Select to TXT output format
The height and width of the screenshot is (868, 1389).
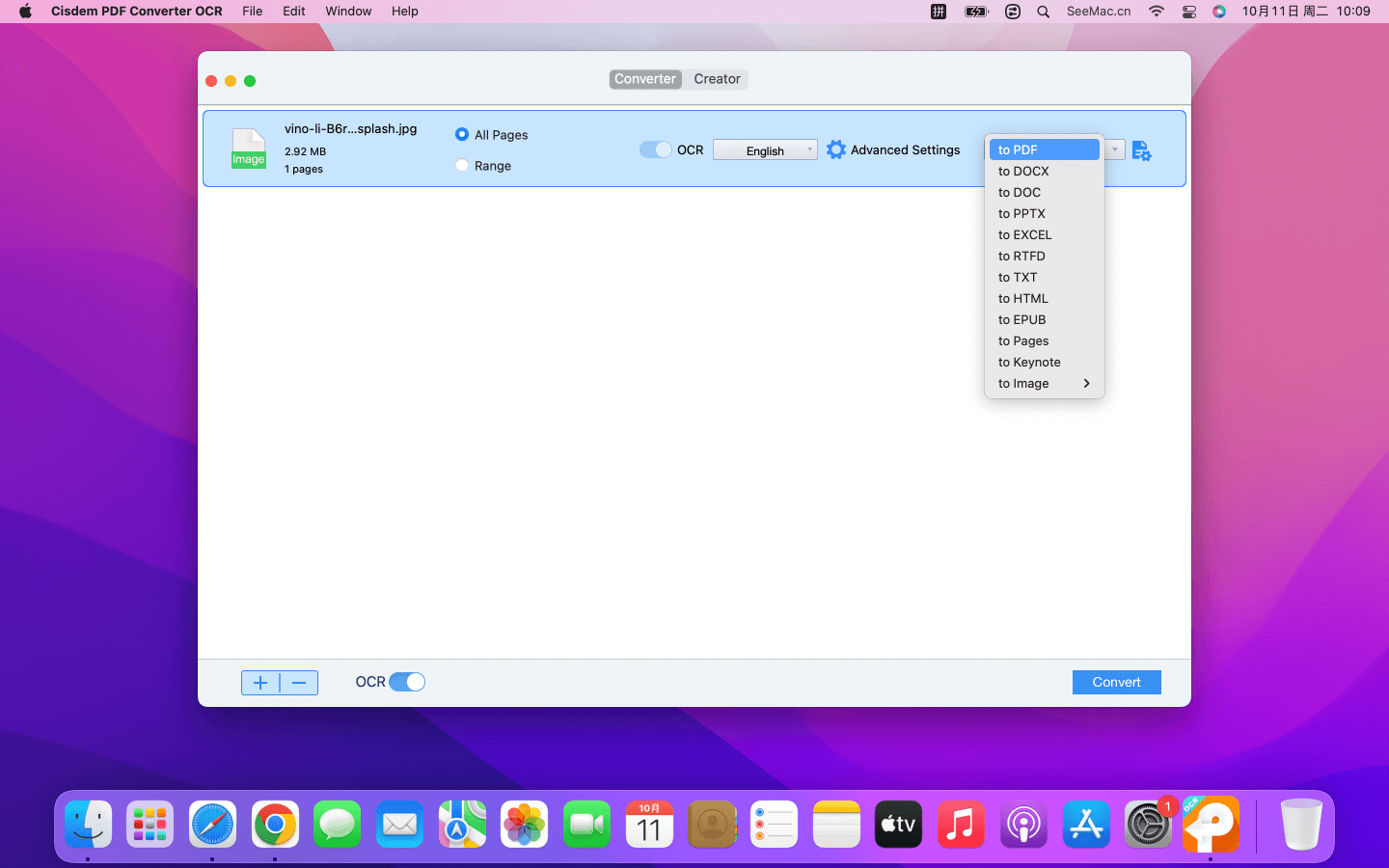pyautogui.click(x=1045, y=278)
